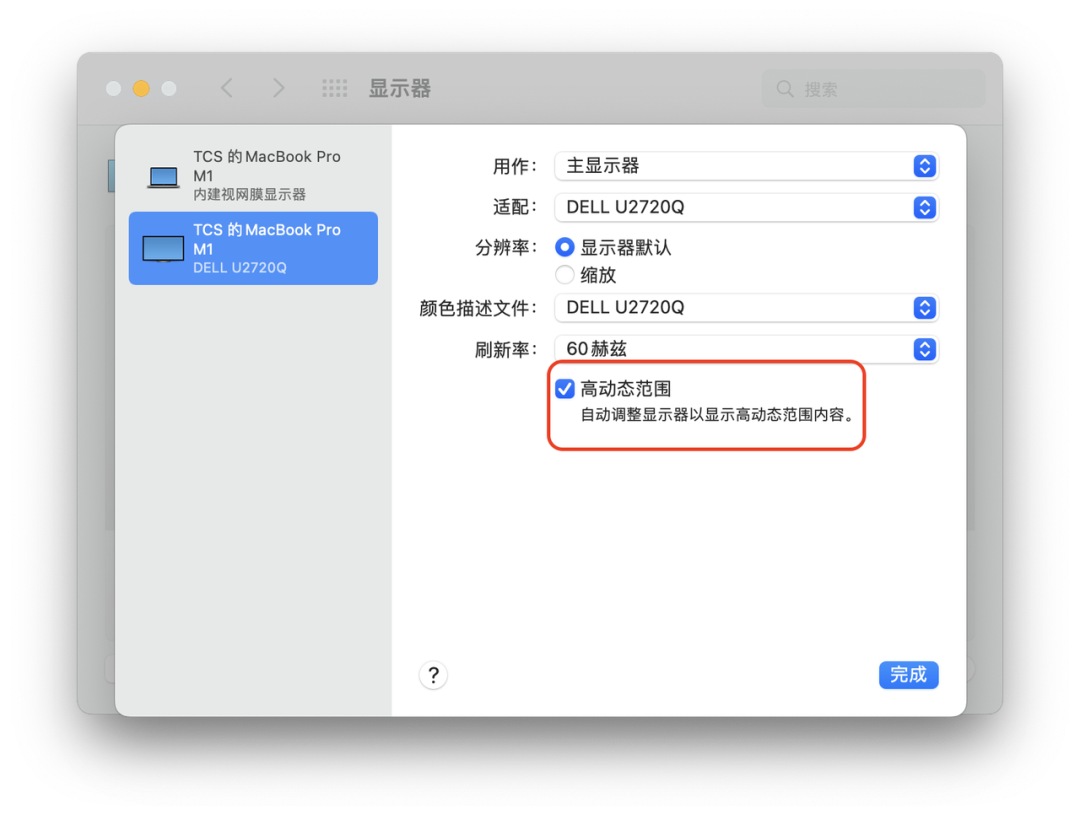Open the preference grid view icon
1080x819 pixels.
pos(334,88)
